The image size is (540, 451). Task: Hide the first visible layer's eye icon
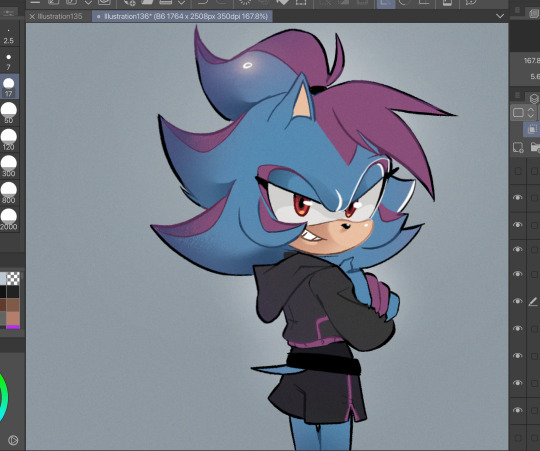517,197
